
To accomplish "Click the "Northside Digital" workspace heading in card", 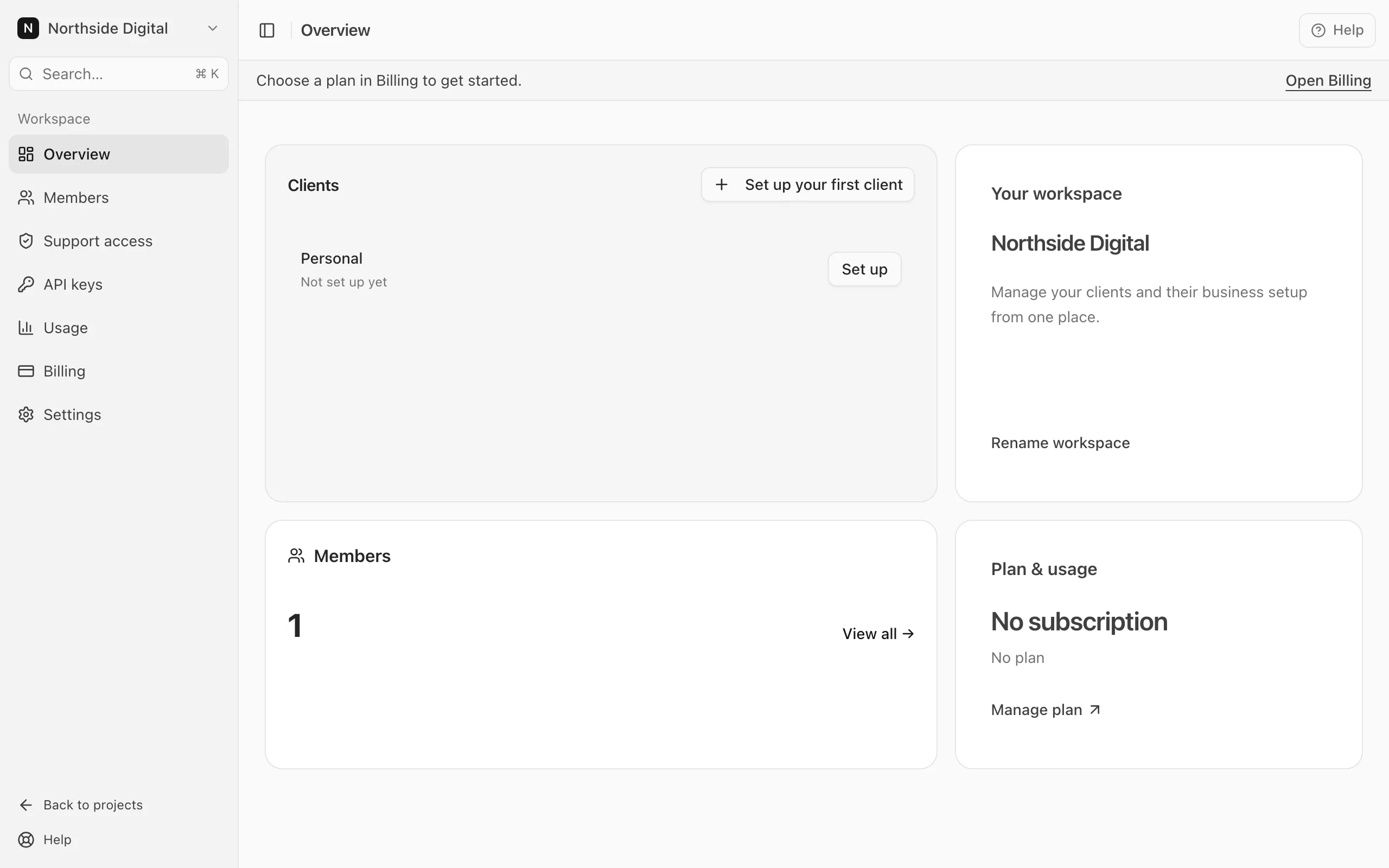I will tap(1070, 244).
